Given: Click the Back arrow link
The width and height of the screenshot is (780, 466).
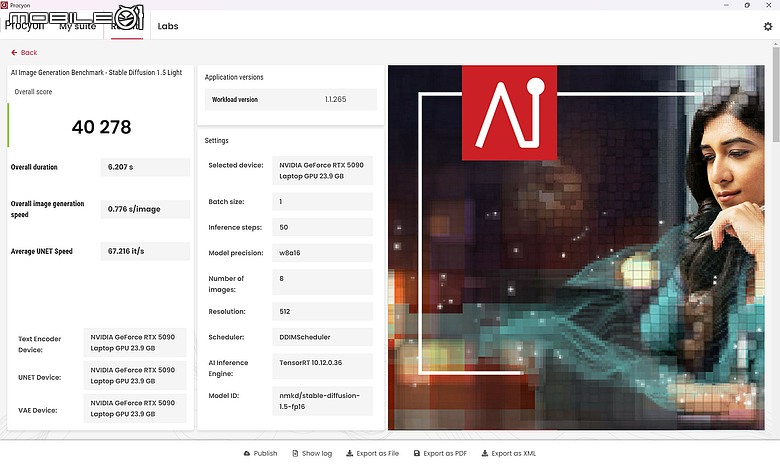Looking at the screenshot, I should click(x=24, y=52).
